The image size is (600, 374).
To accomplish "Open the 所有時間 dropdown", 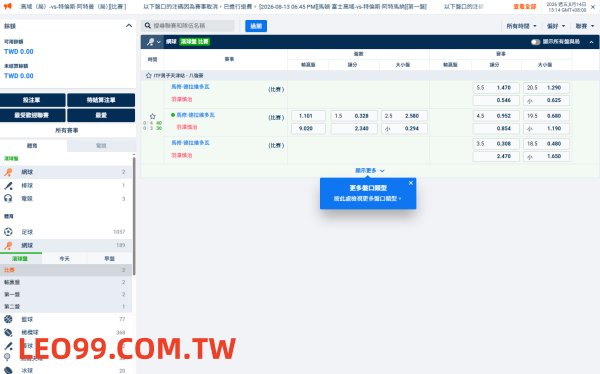I will pos(521,26).
